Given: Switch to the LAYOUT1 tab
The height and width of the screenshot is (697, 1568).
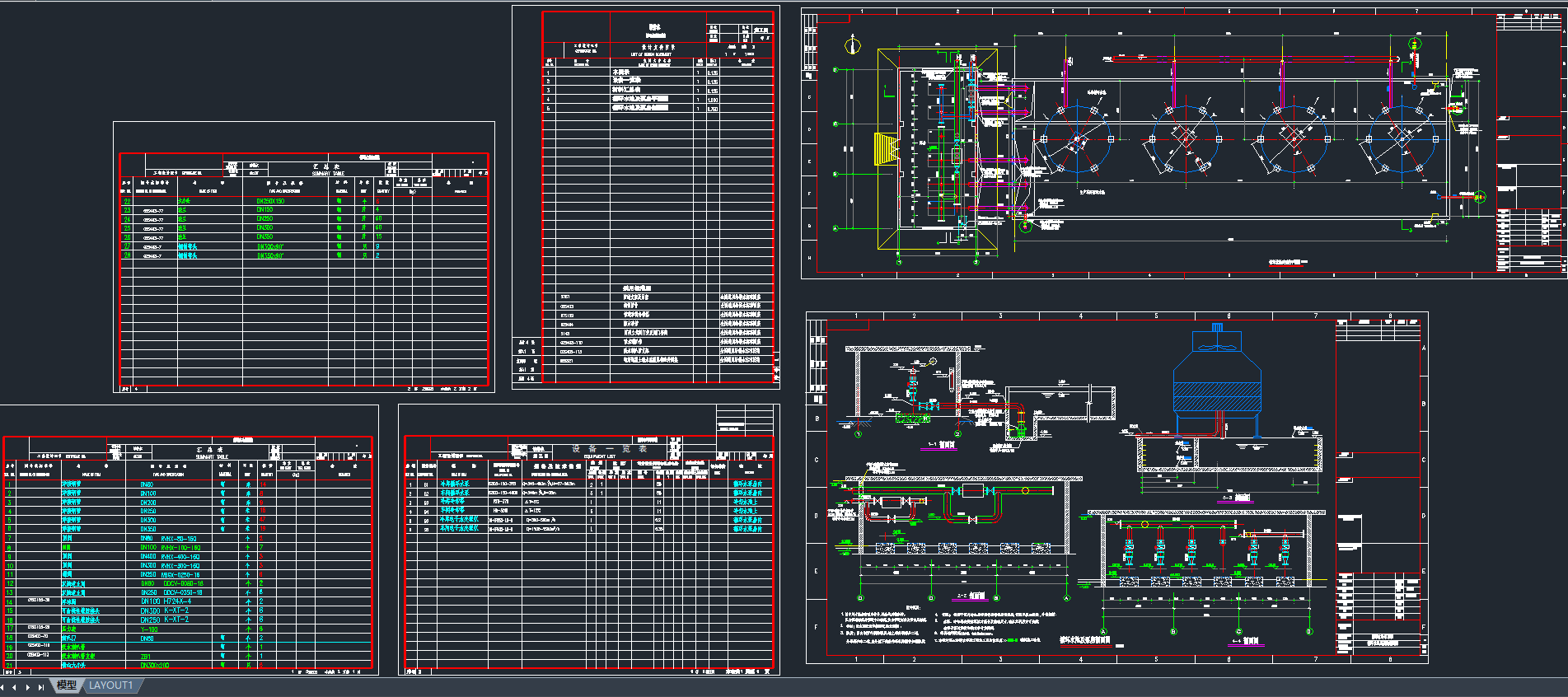Looking at the screenshot, I should tap(110, 685).
